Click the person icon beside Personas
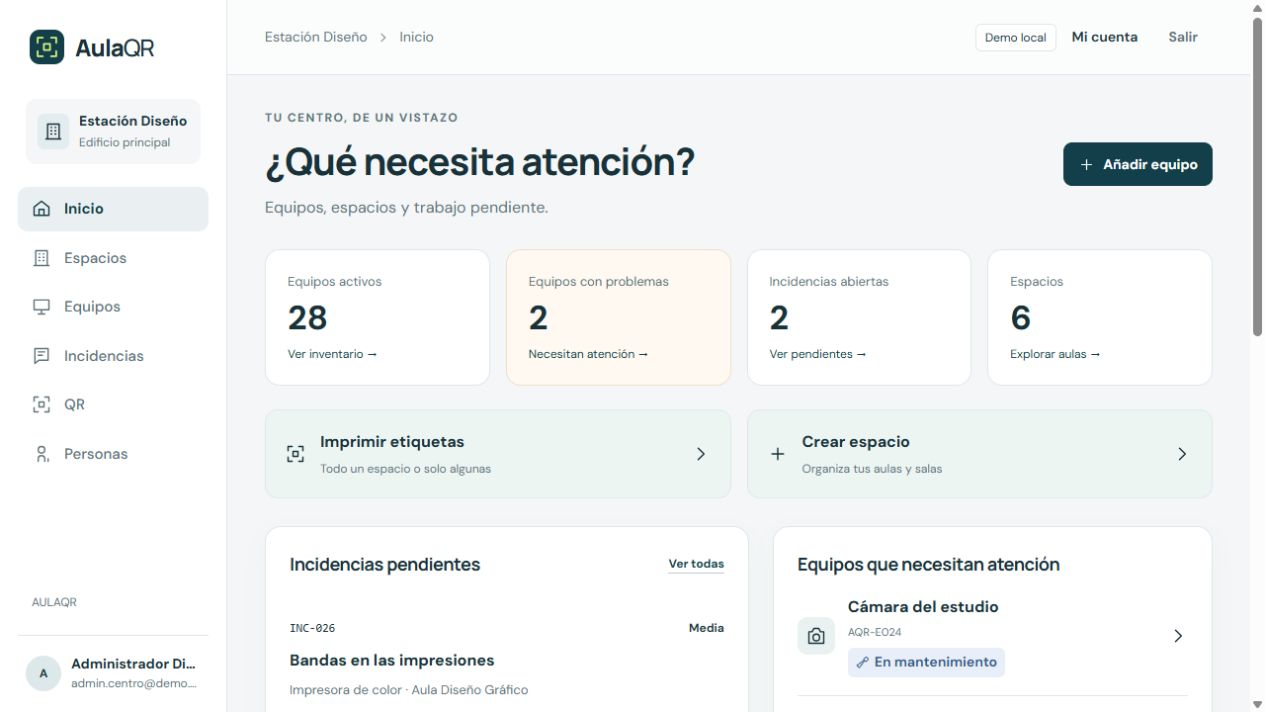The height and width of the screenshot is (712, 1265). click(x=41, y=454)
